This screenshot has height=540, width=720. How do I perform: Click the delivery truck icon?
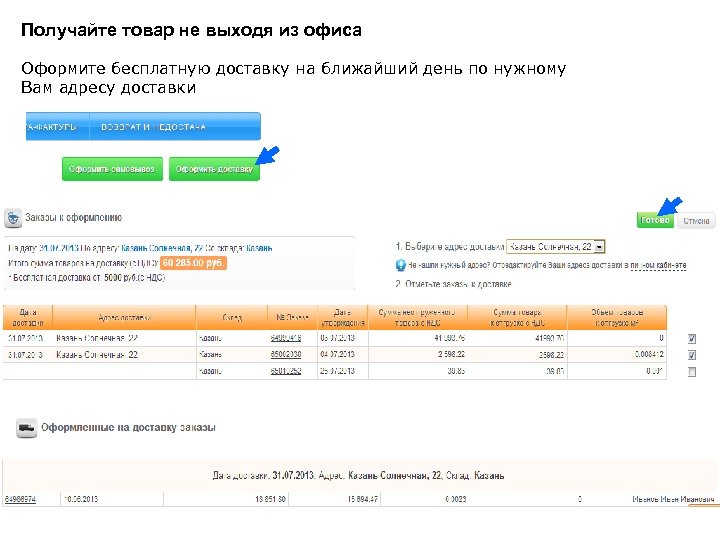pos(27,428)
